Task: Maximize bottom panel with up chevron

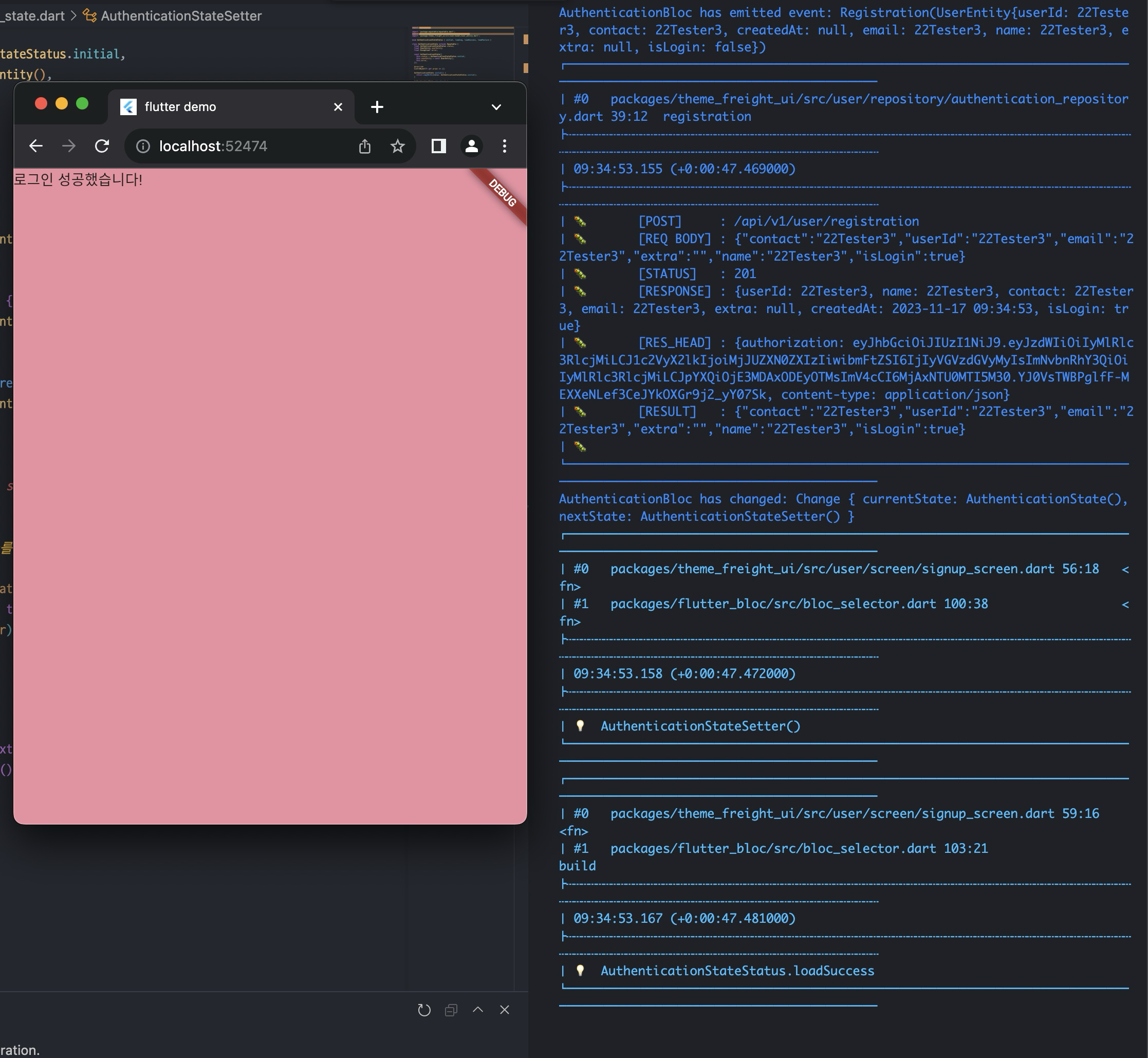Action: (x=478, y=1010)
